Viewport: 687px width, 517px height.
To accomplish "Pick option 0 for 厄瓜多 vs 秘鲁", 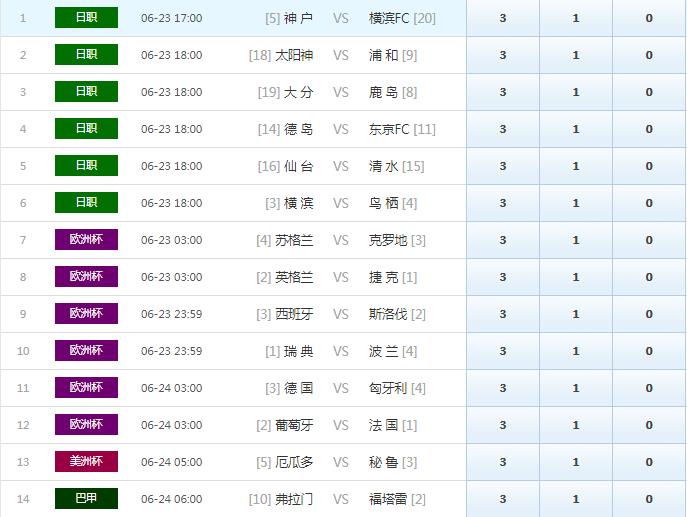I will coord(649,462).
